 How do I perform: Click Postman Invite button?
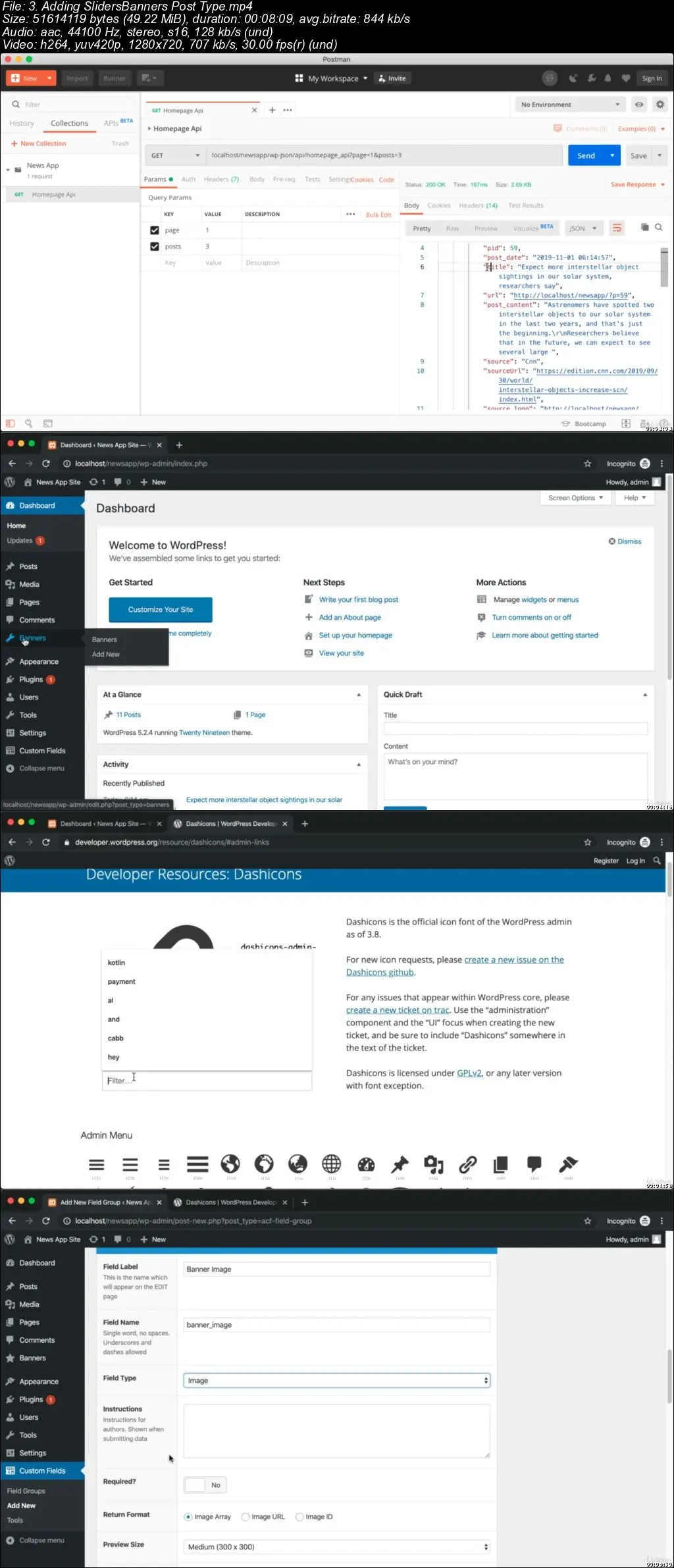[393, 78]
